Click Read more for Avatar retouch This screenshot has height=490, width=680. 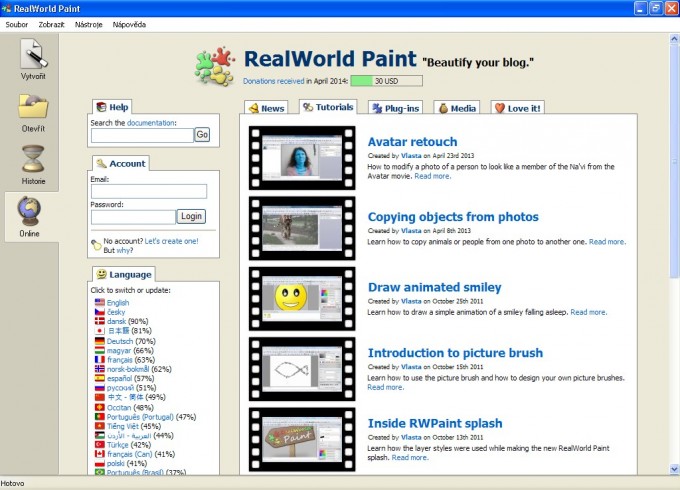point(432,176)
